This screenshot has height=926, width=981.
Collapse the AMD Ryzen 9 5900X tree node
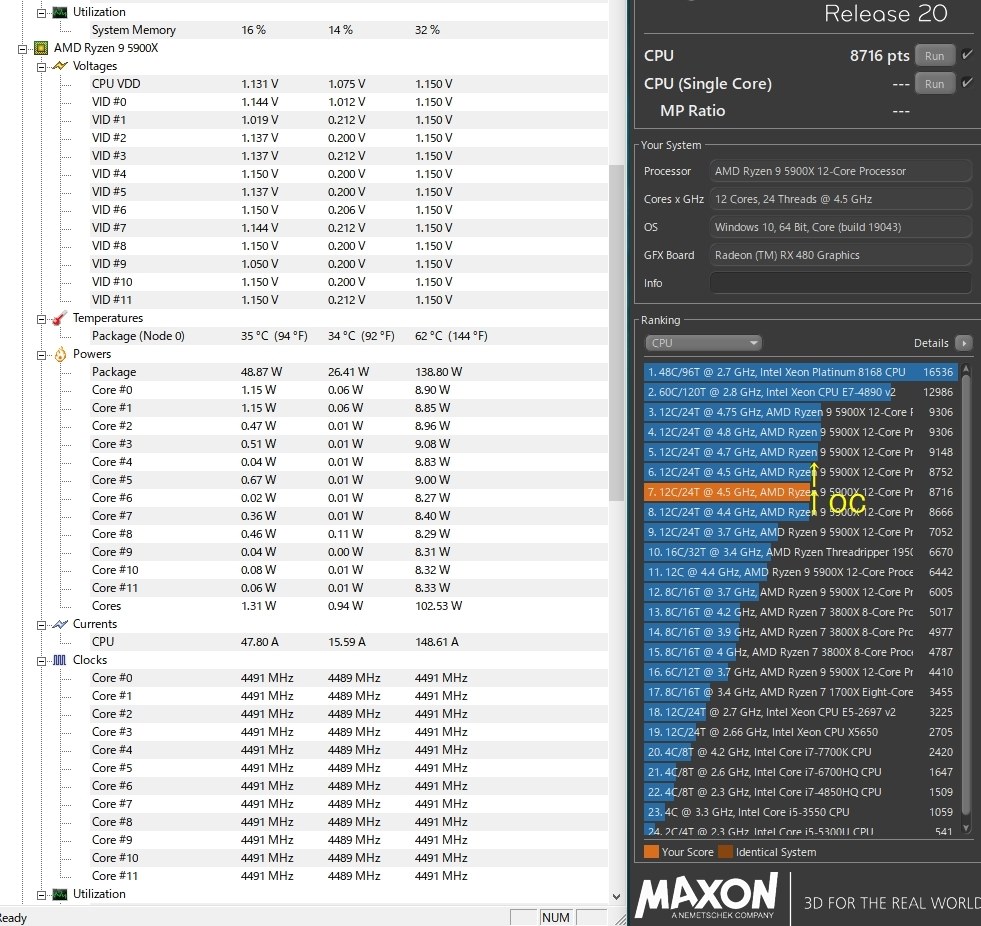pos(23,48)
